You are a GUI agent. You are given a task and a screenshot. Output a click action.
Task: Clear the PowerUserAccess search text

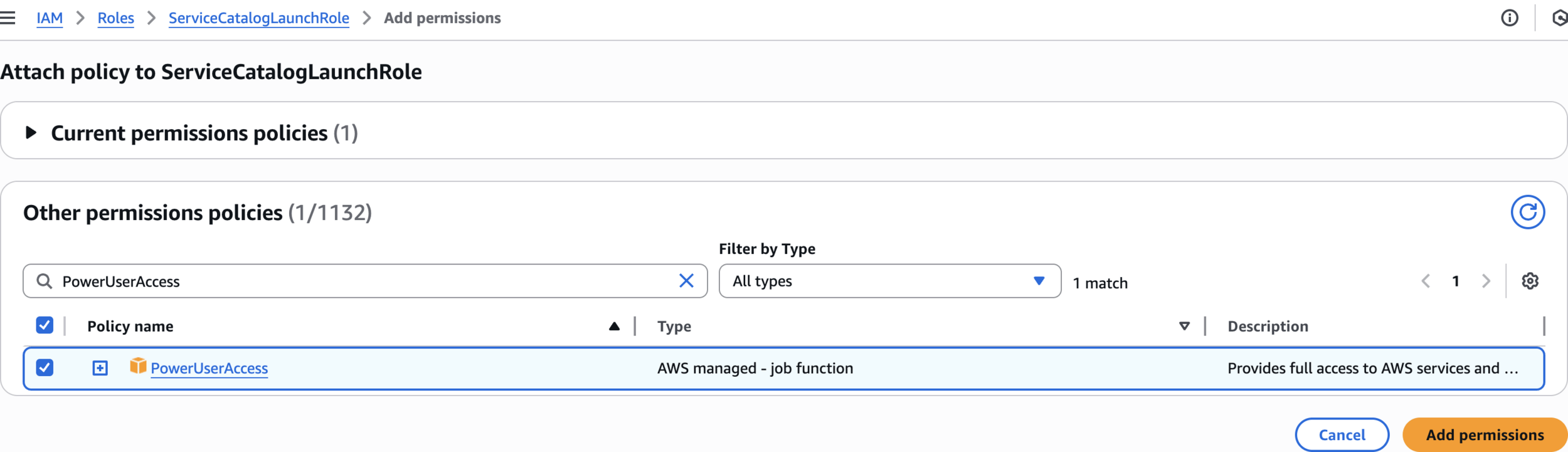tap(686, 281)
